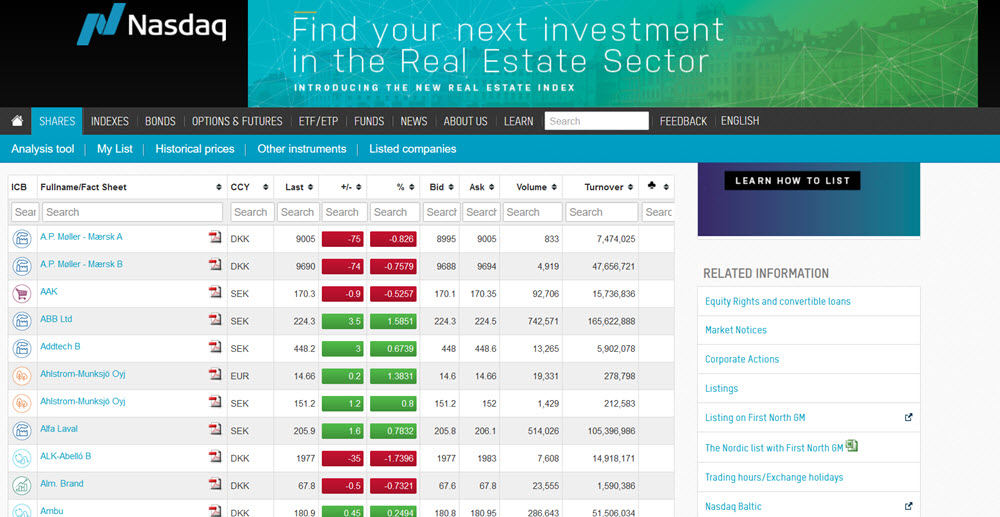Sort by the clover symbol column header
This screenshot has width=1000, height=517.
(658, 187)
